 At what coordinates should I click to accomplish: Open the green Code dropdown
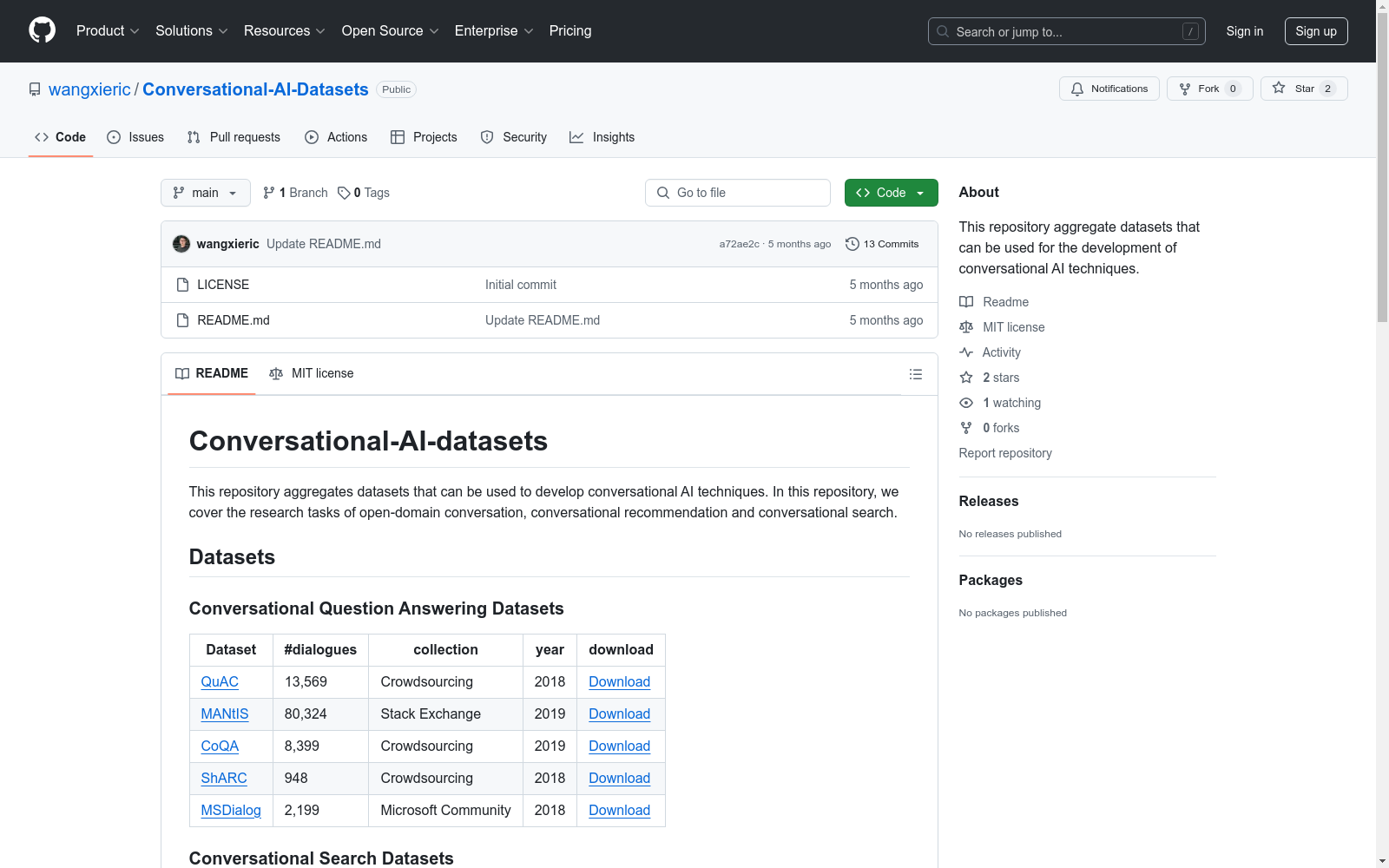pyautogui.click(x=891, y=193)
